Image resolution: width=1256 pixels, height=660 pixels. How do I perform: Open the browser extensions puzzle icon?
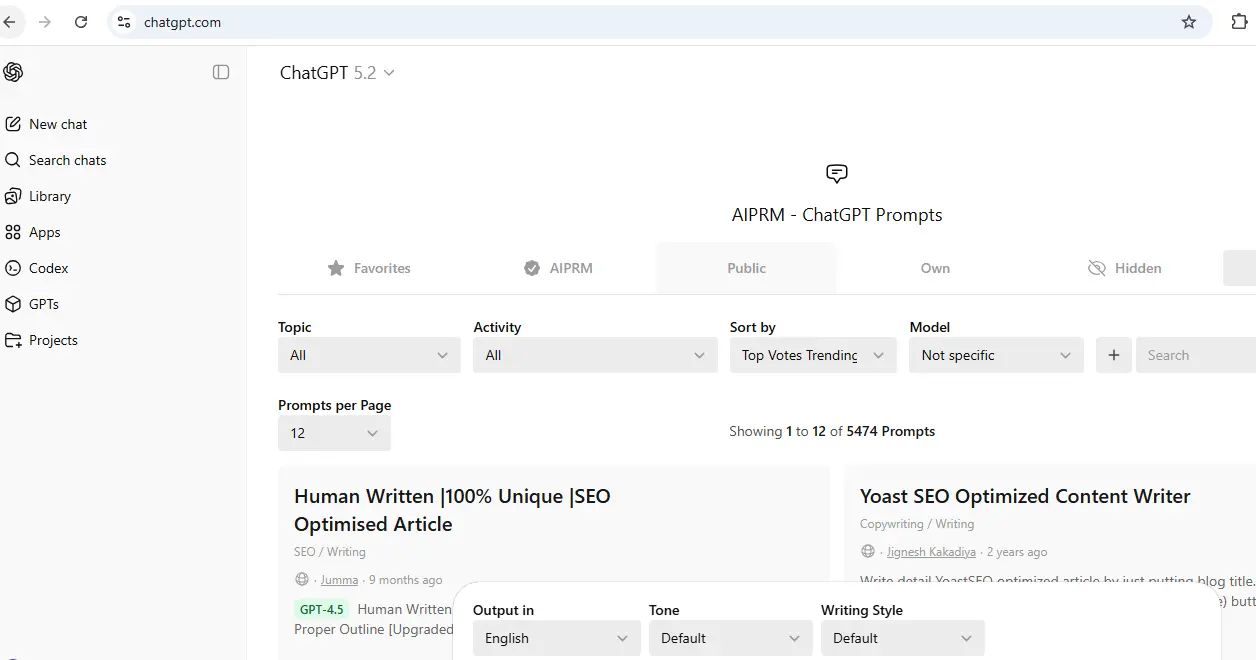(1239, 22)
